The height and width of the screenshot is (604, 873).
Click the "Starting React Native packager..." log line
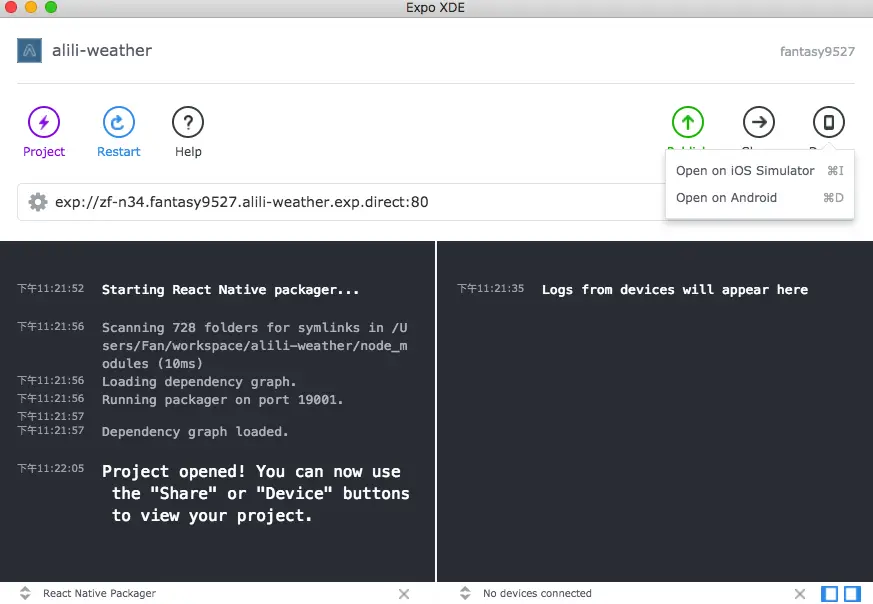pos(230,289)
